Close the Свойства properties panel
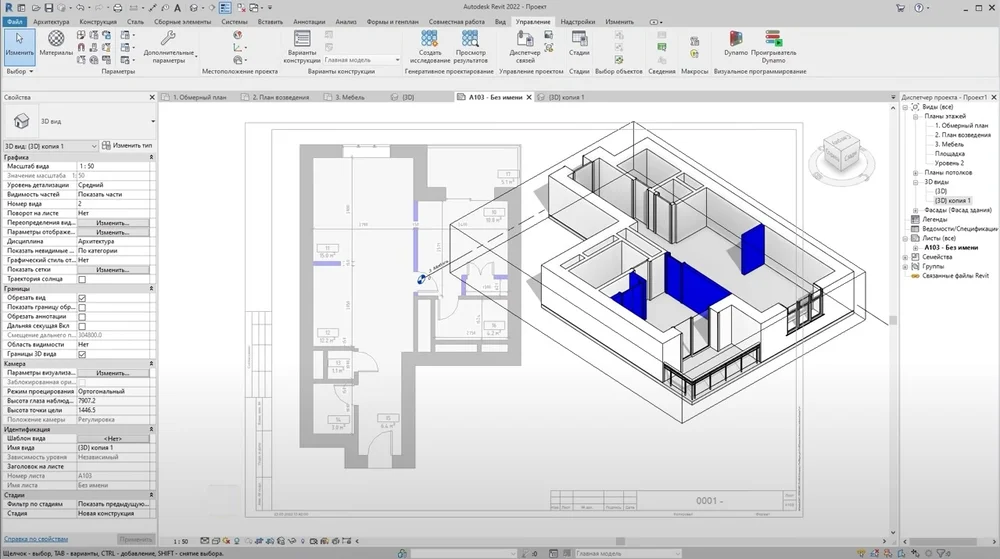1000x559 pixels. coord(152,98)
